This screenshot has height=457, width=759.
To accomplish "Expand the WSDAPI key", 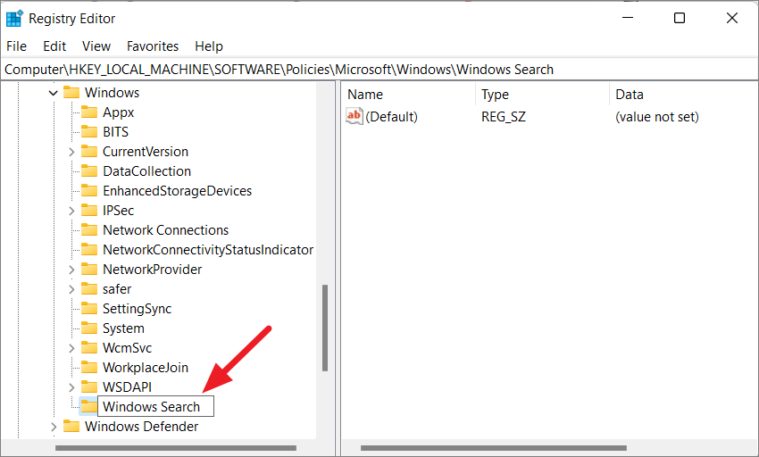I will pyautogui.click(x=71, y=388).
